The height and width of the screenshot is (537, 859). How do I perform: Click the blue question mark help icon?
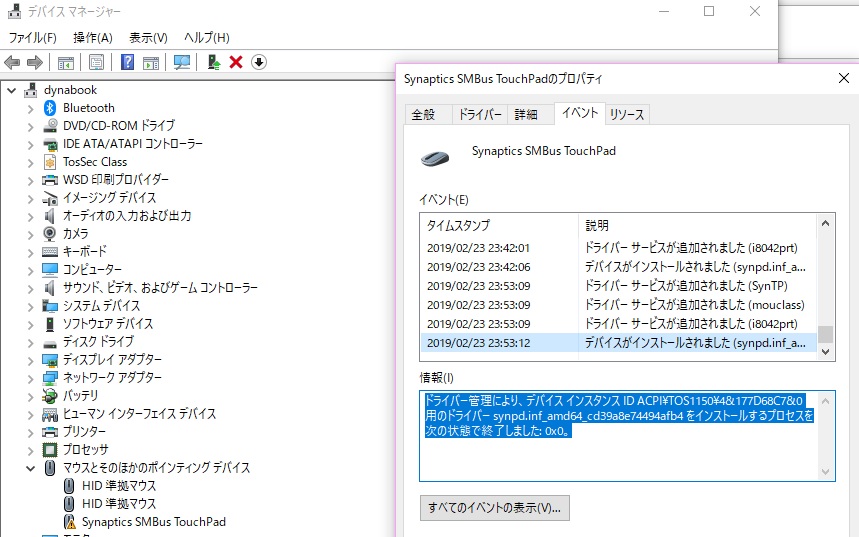pyautogui.click(x=127, y=62)
